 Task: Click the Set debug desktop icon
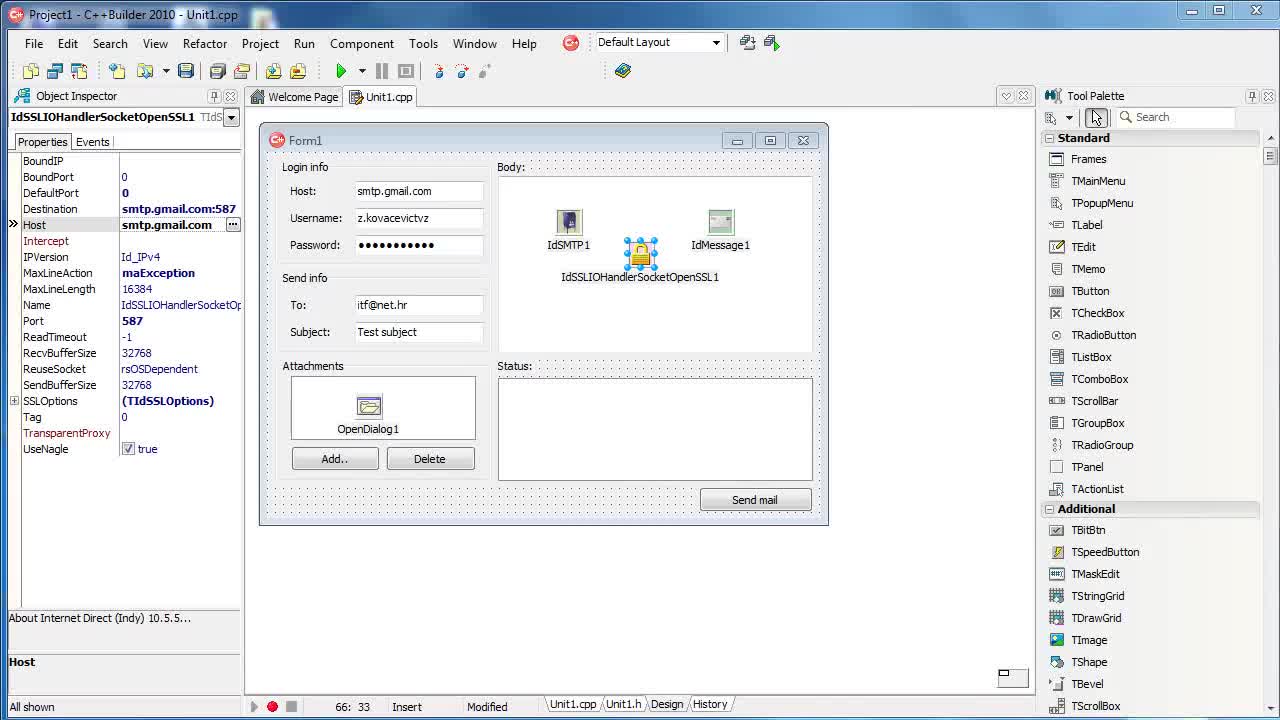click(771, 42)
